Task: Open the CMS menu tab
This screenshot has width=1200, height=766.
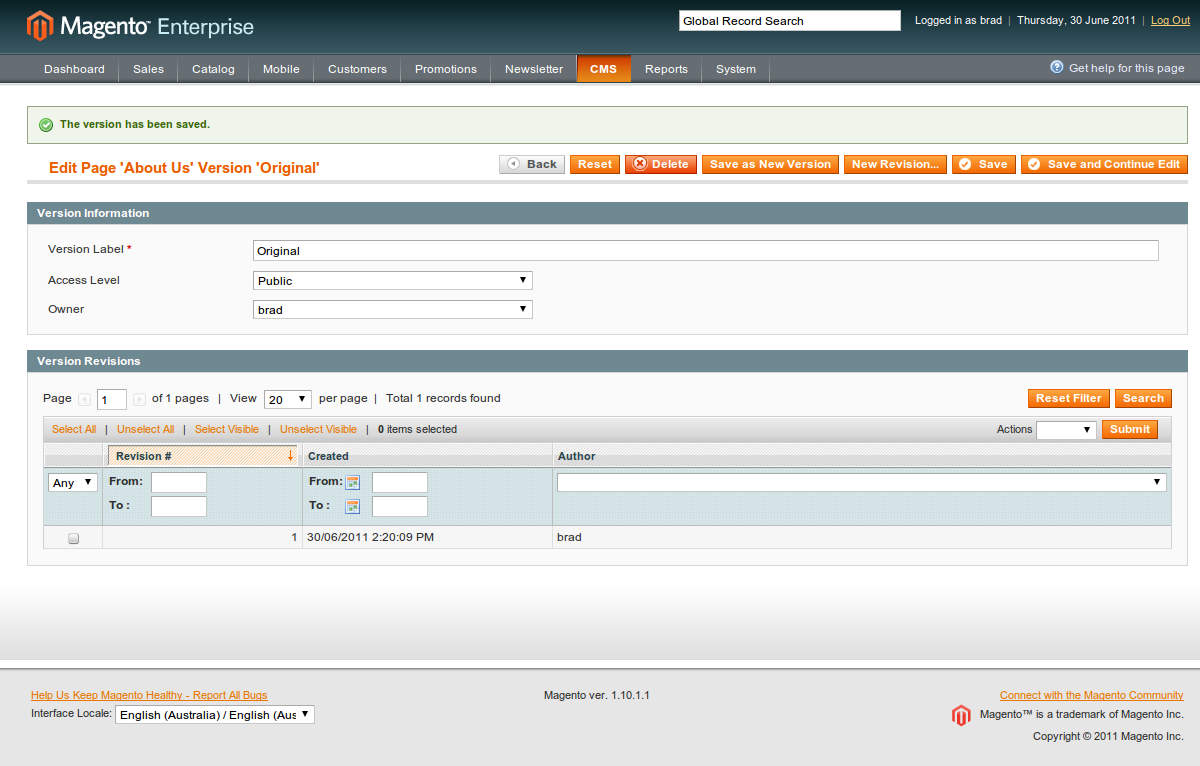Action: (604, 69)
